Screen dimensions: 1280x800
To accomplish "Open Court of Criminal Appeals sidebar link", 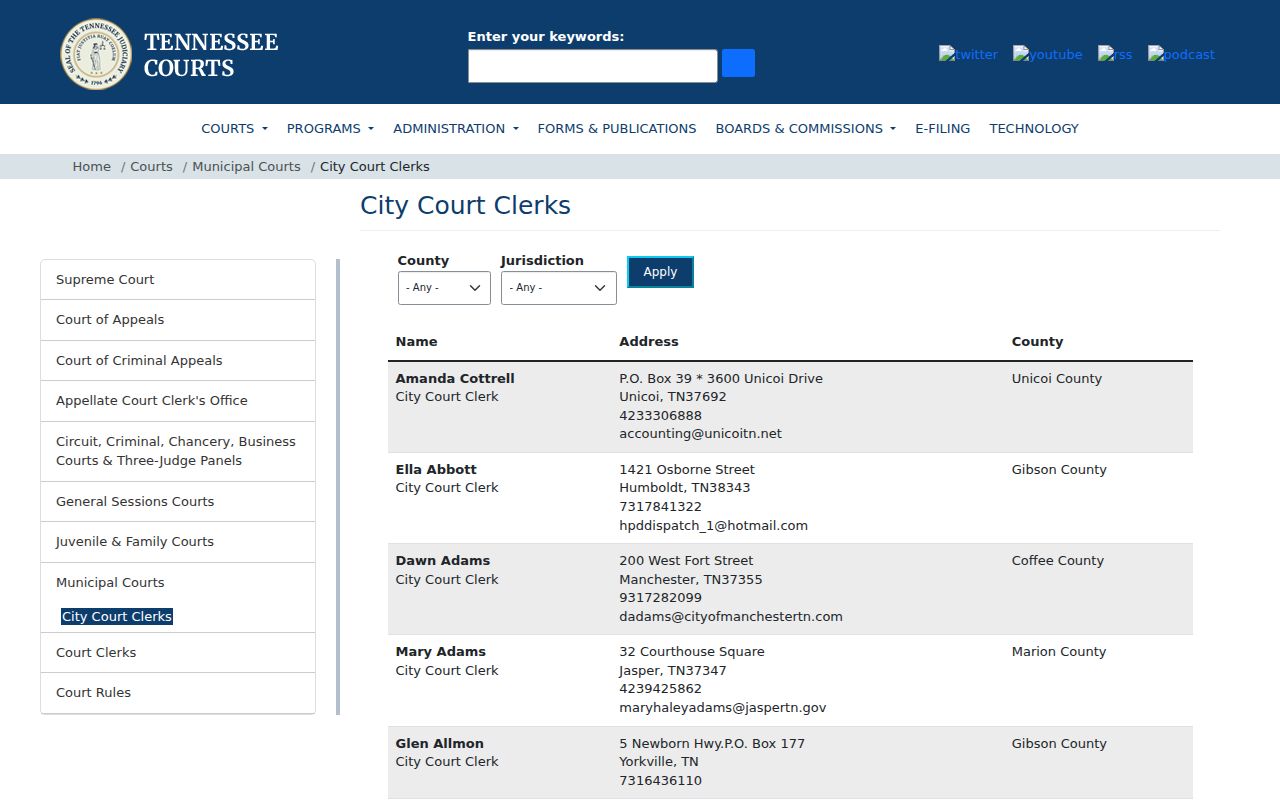I will pyautogui.click(x=178, y=360).
